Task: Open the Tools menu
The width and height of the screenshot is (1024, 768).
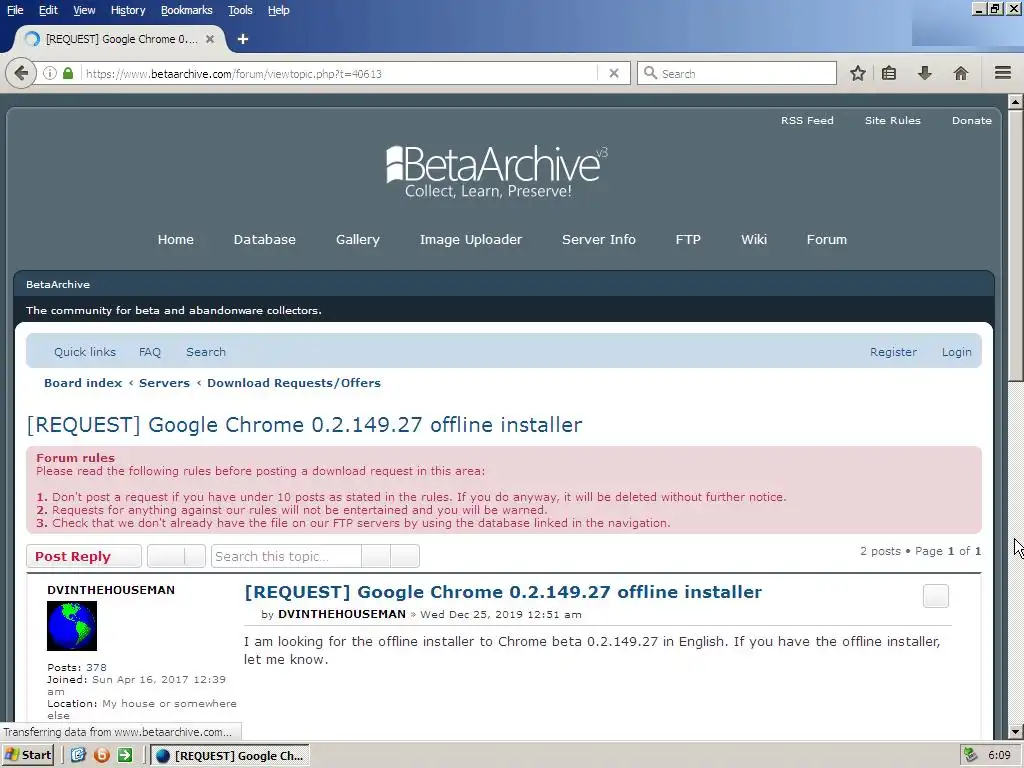Action: tap(240, 10)
